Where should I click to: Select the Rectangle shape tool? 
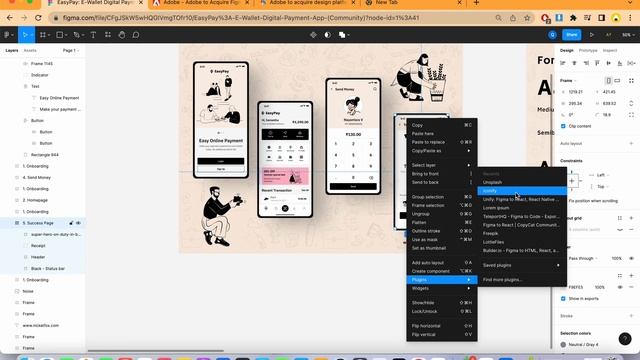[x=60, y=35]
